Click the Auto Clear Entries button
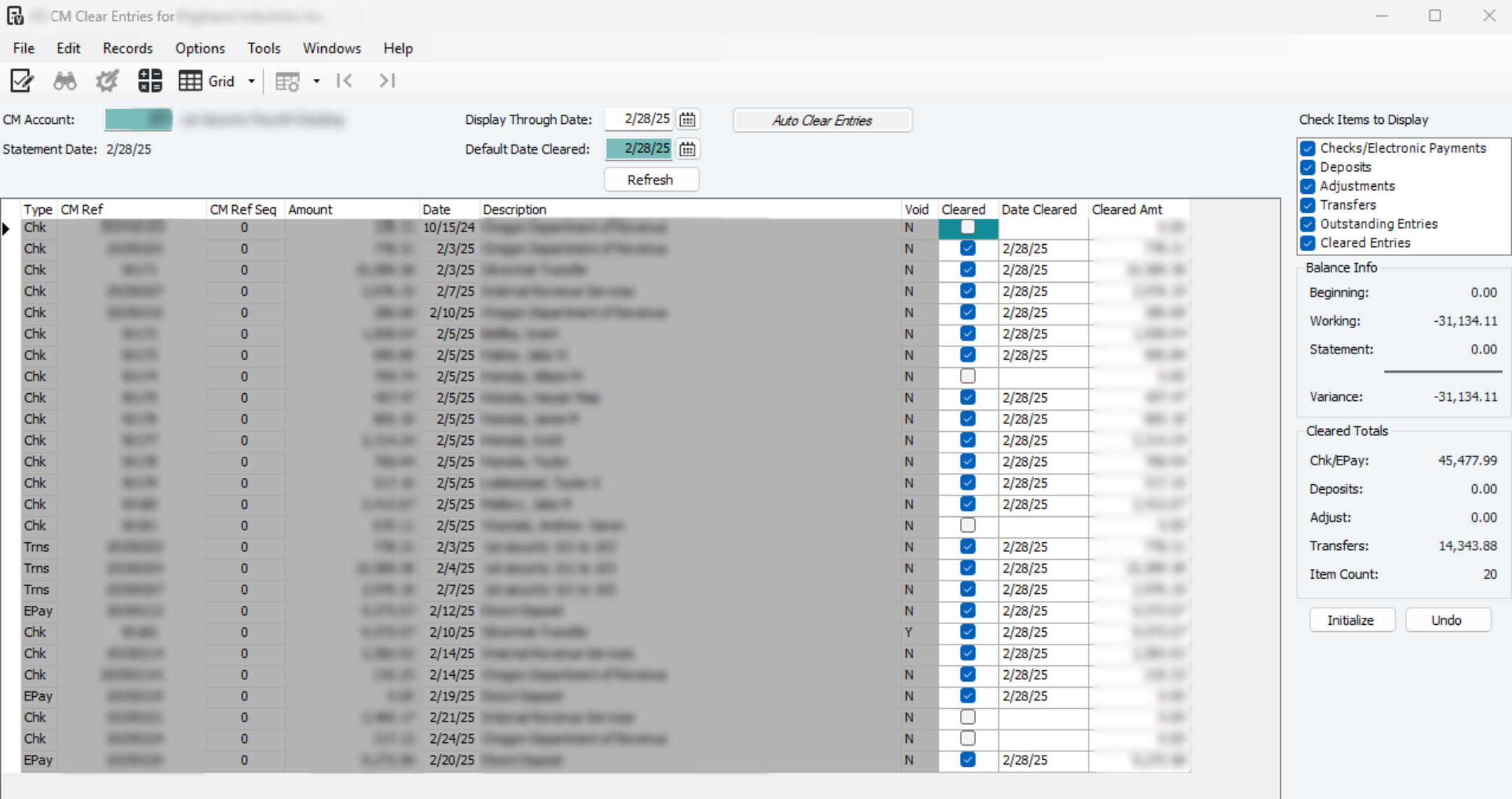Image resolution: width=1512 pixels, height=799 pixels. point(822,120)
